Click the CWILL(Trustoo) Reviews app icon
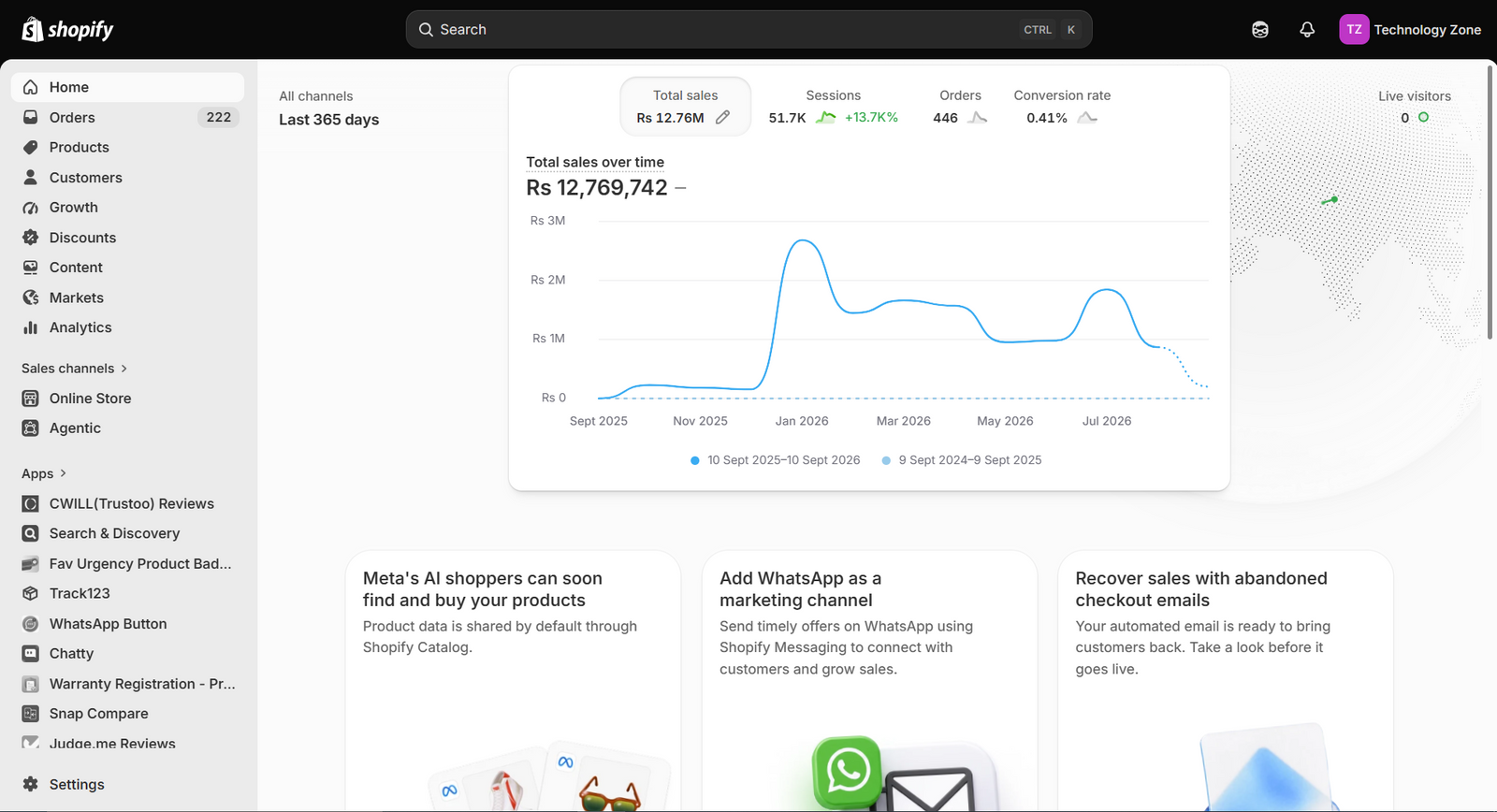The height and width of the screenshot is (812, 1497). (31, 503)
